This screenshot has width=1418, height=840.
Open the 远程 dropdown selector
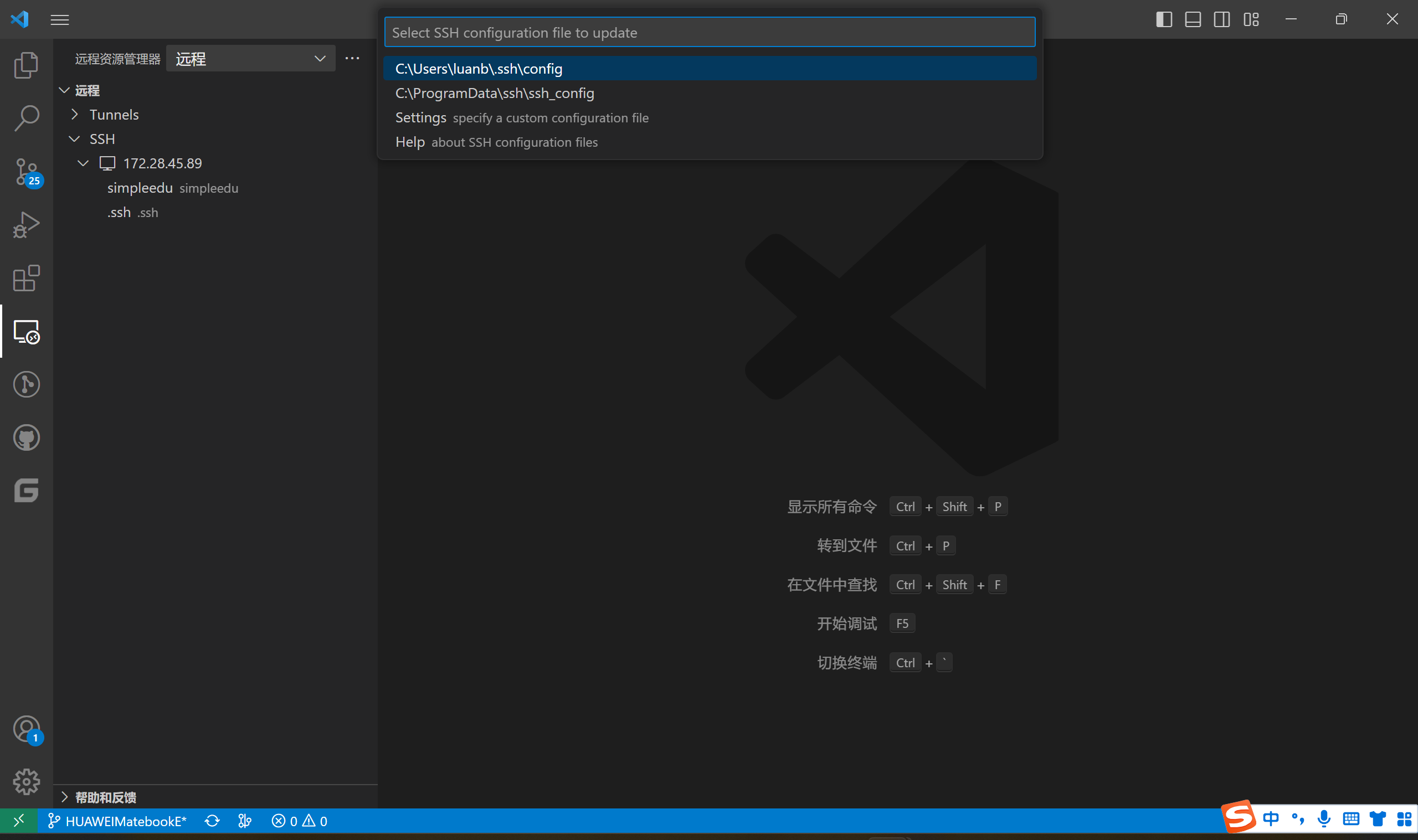point(251,59)
